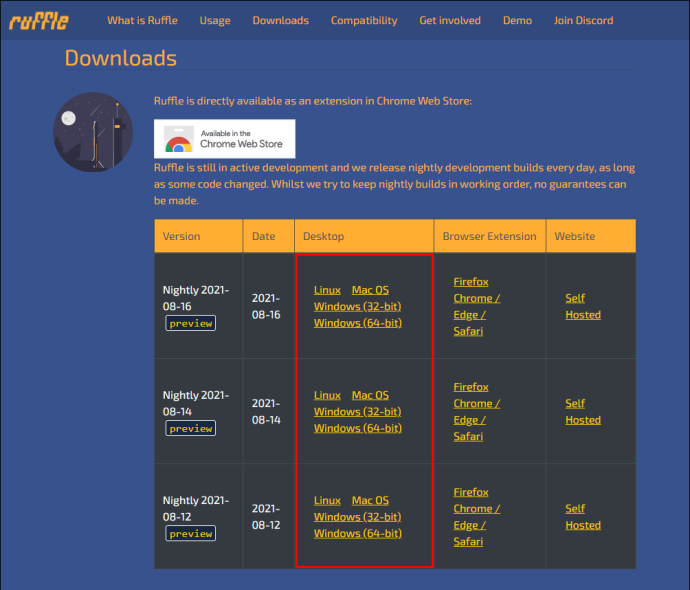Image resolution: width=690 pixels, height=590 pixels.
Task: Download Mac OS build for 2021-08-12
Action: (x=370, y=500)
